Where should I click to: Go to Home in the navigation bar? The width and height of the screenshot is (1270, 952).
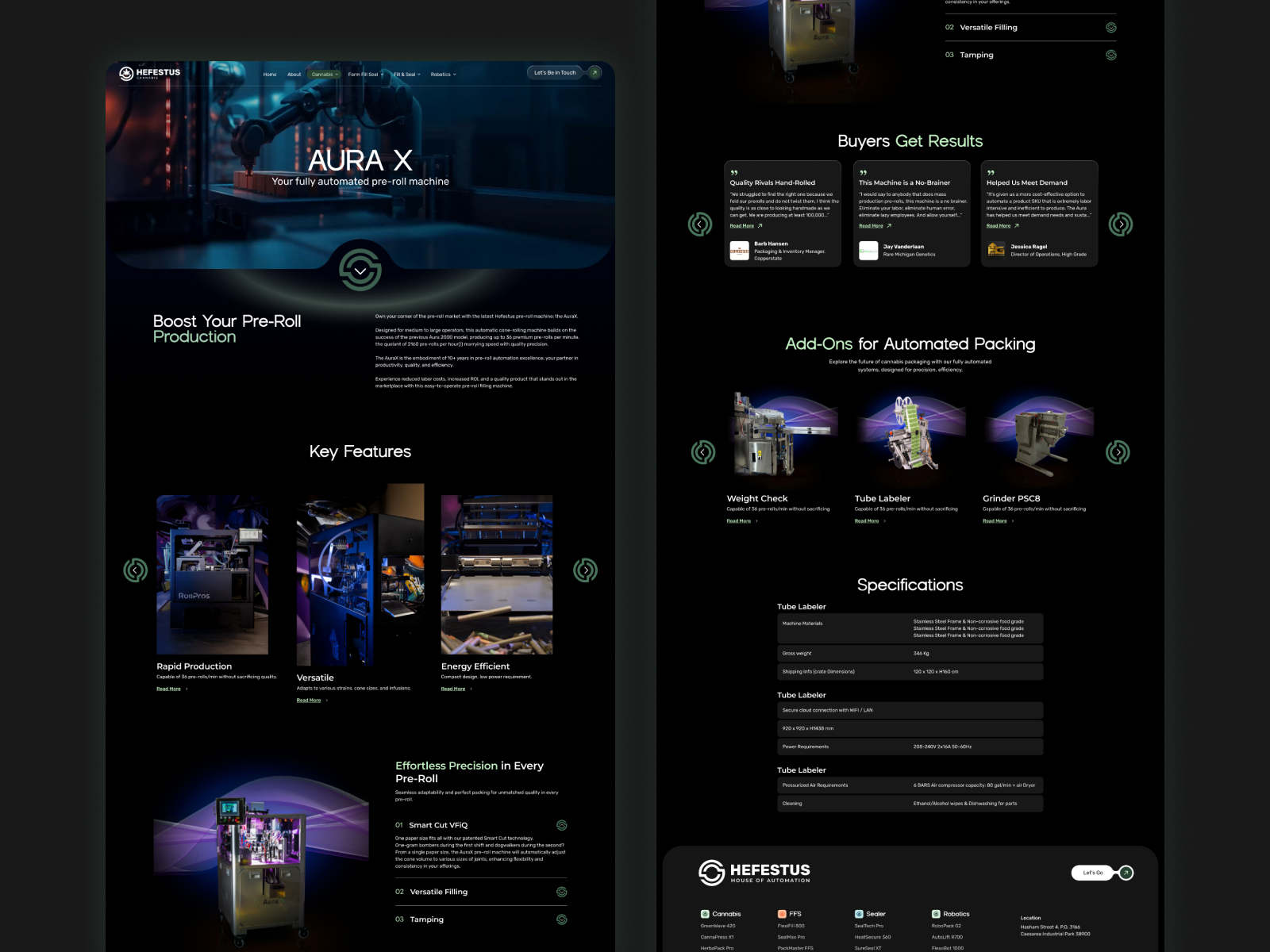[x=270, y=75]
